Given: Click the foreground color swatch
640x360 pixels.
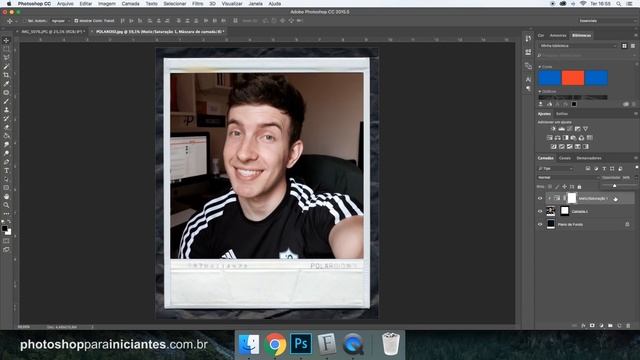Looking at the screenshot, I should click(4, 229).
